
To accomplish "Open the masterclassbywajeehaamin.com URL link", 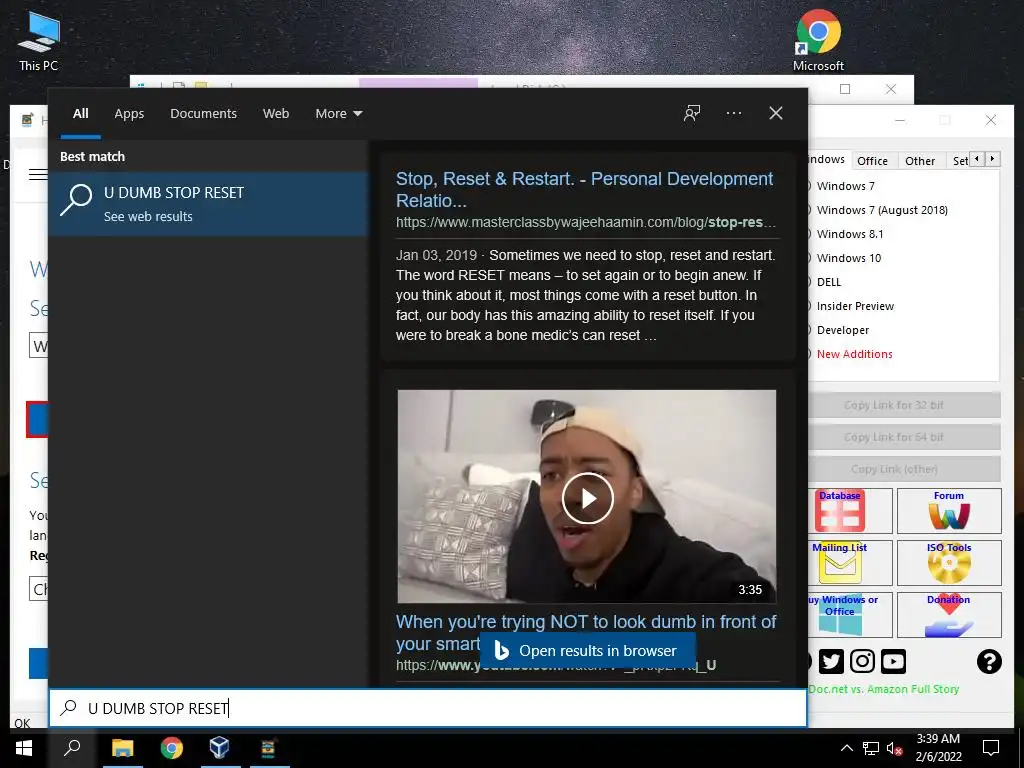I will (585, 222).
